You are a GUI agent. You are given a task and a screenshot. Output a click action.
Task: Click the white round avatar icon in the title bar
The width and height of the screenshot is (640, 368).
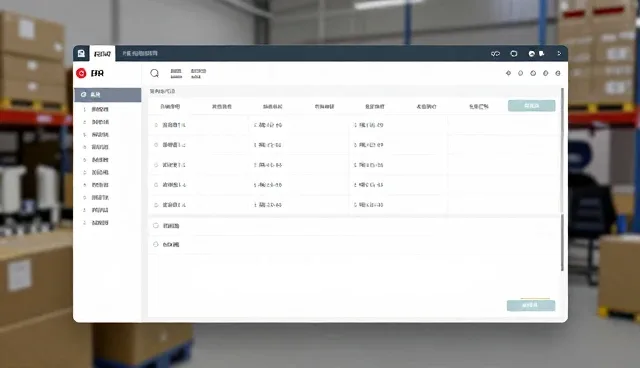click(x=531, y=53)
